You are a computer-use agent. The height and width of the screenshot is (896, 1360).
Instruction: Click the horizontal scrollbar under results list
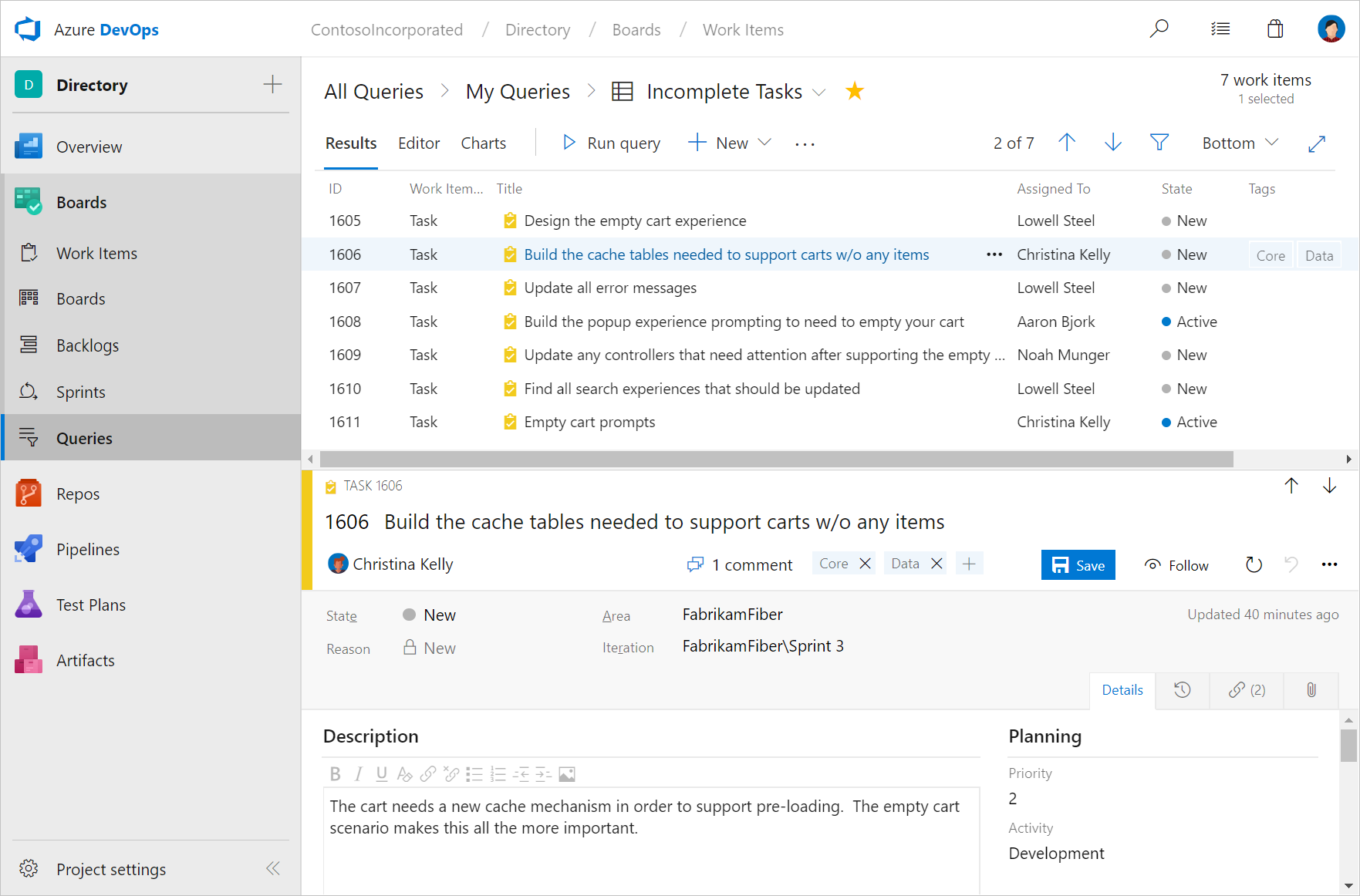[x=775, y=460]
